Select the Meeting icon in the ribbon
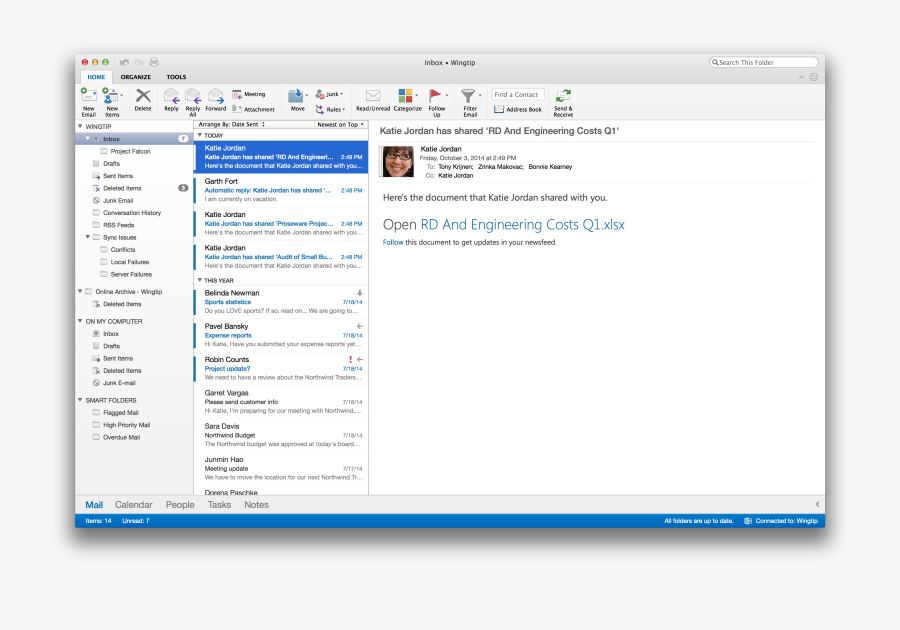 pyautogui.click(x=247, y=93)
